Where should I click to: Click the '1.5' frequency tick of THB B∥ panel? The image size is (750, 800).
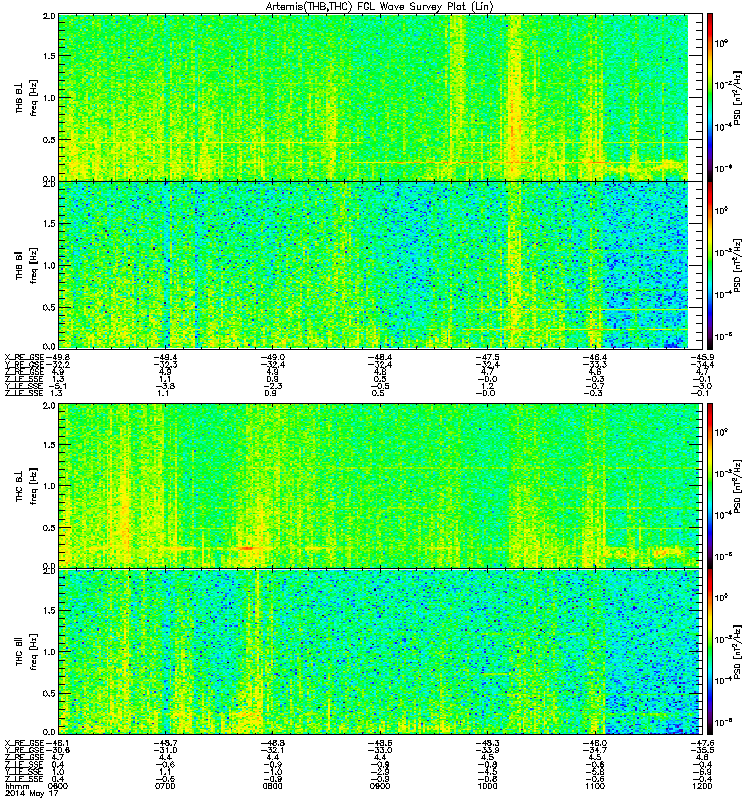tap(50, 223)
